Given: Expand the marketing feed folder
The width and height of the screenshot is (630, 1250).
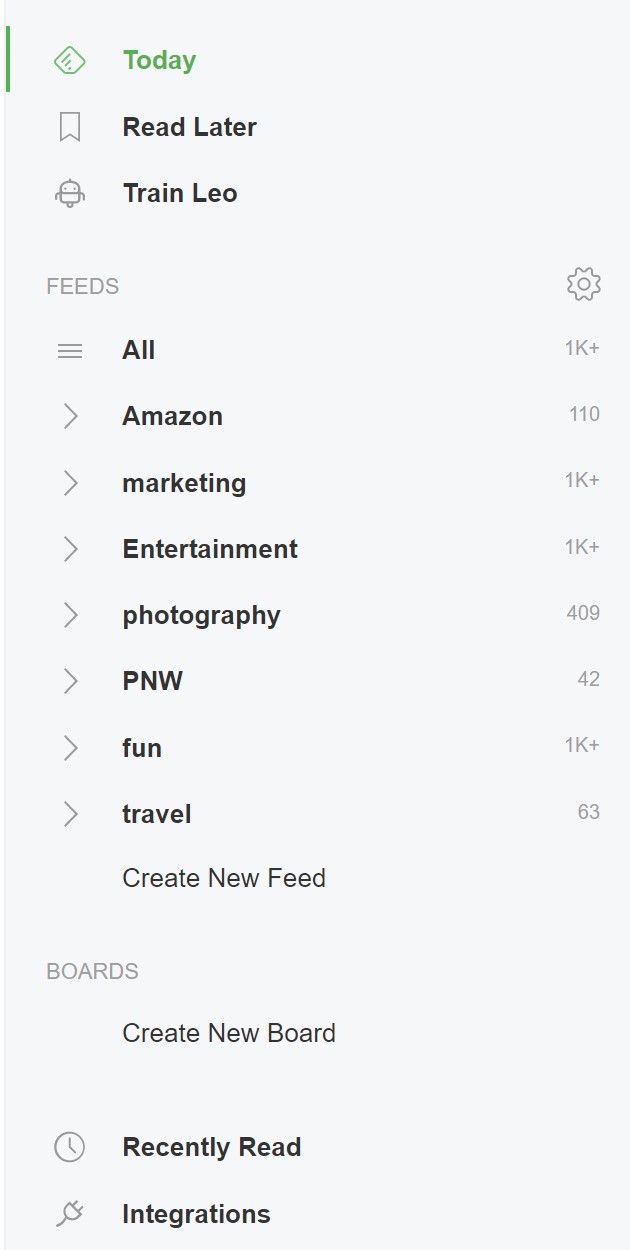Looking at the screenshot, I should pos(70,483).
